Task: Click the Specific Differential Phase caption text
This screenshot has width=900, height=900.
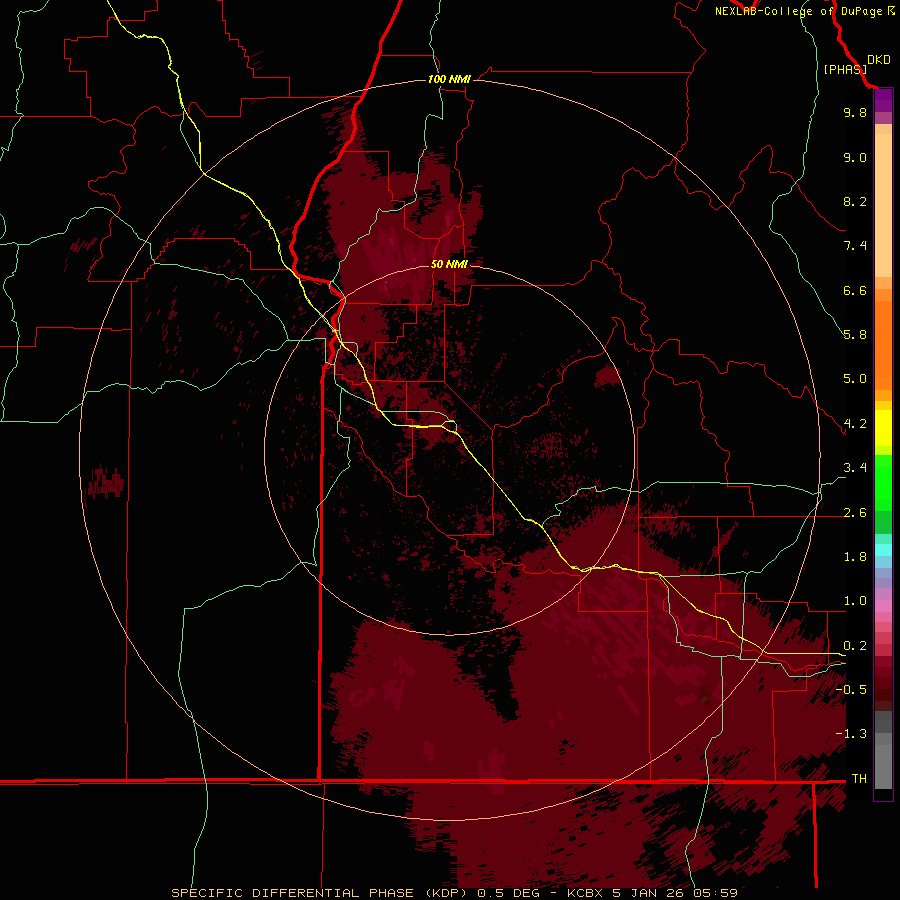Action: (454, 893)
